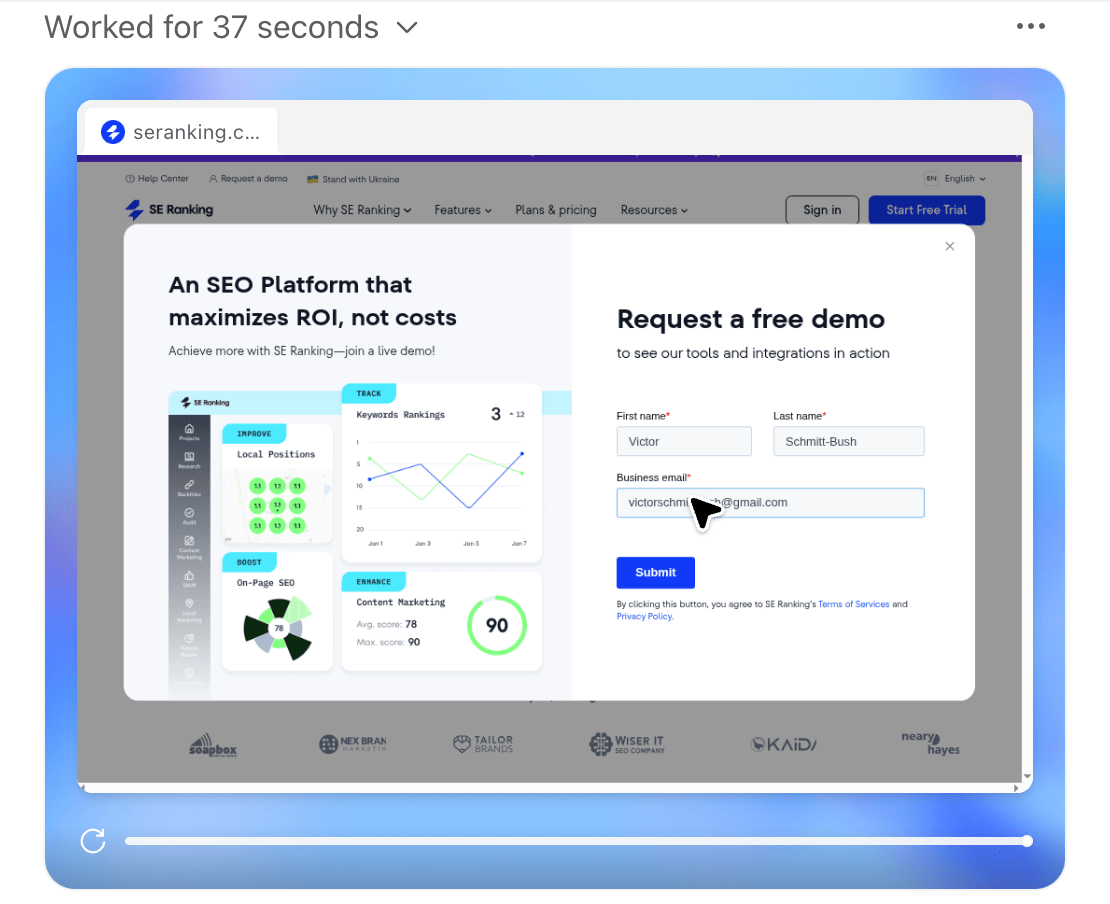
Task: Expand the 'Why SE Ranking' menu
Action: tap(362, 210)
